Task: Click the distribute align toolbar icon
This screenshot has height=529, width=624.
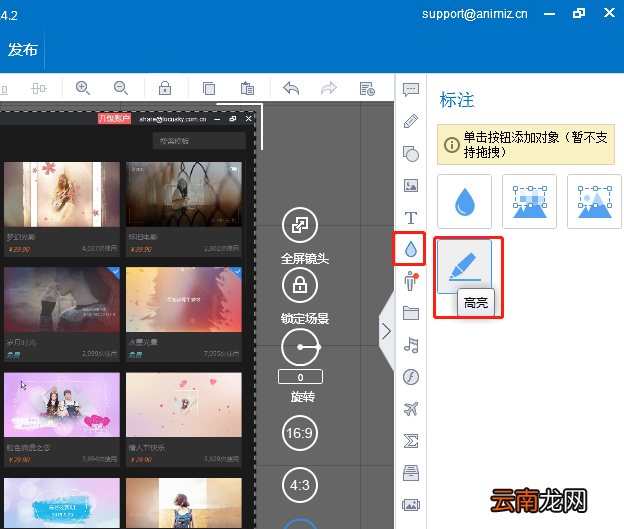Action: [39, 88]
